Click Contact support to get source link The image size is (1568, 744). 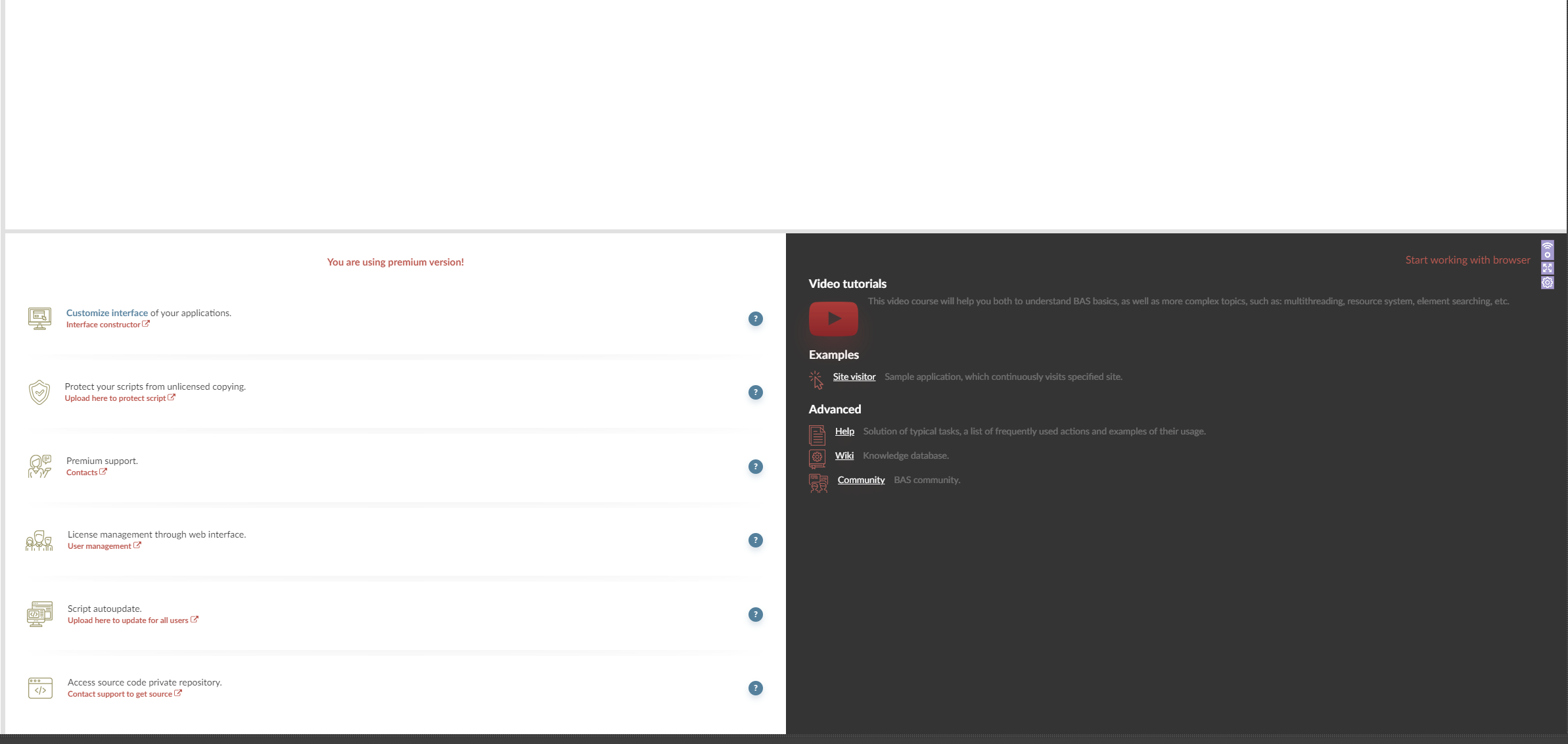[120, 694]
